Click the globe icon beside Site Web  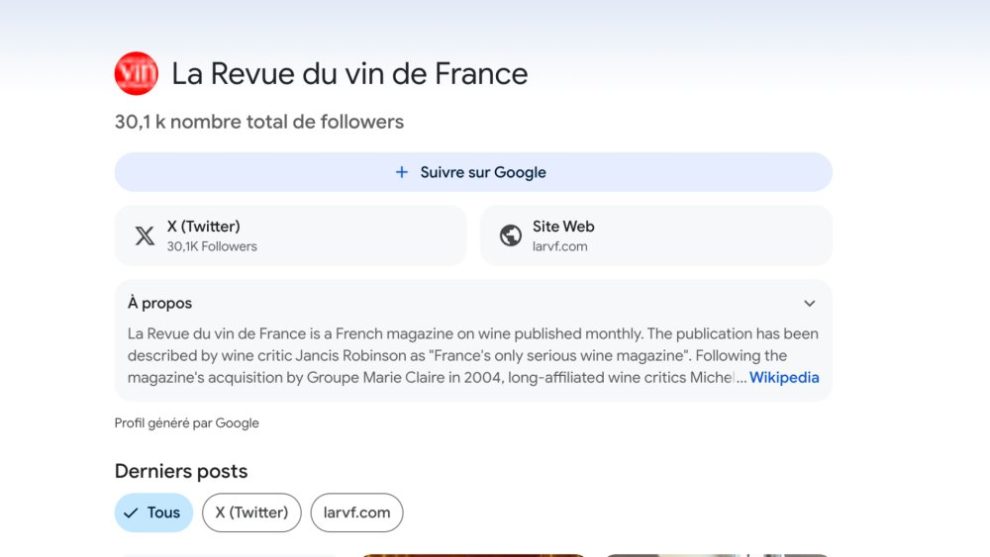point(511,236)
